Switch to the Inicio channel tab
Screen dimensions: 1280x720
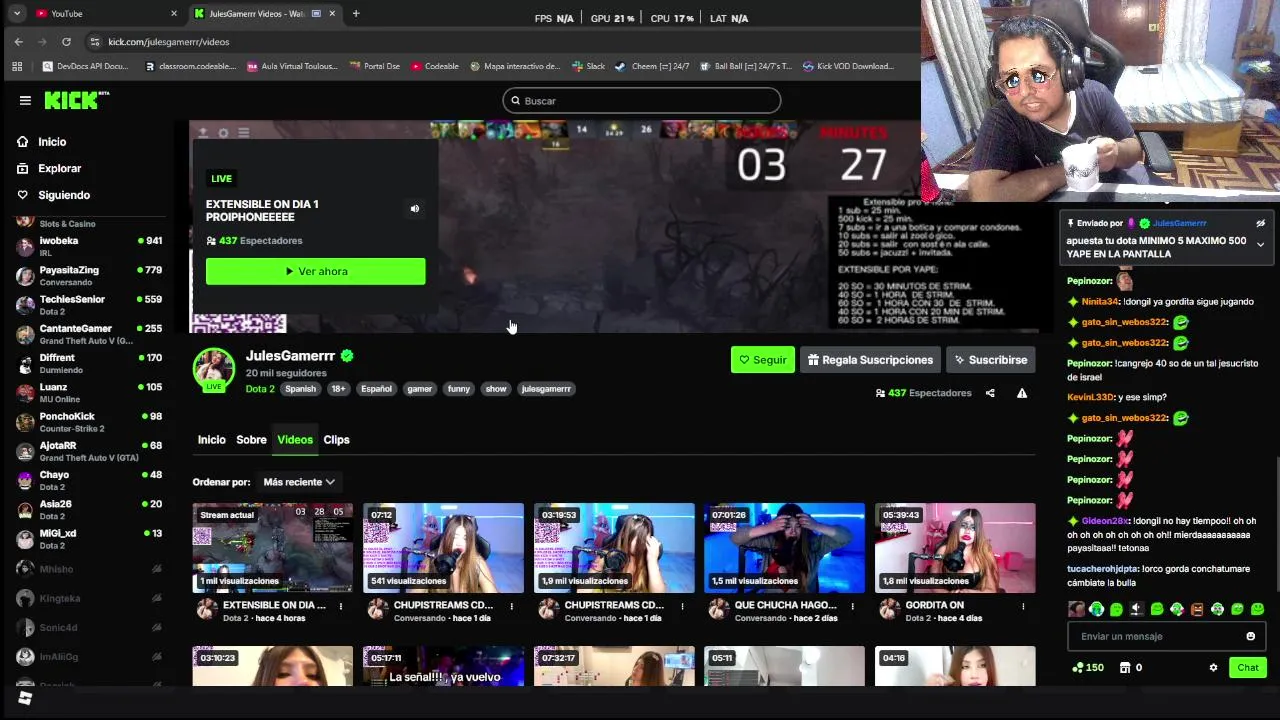coord(212,440)
